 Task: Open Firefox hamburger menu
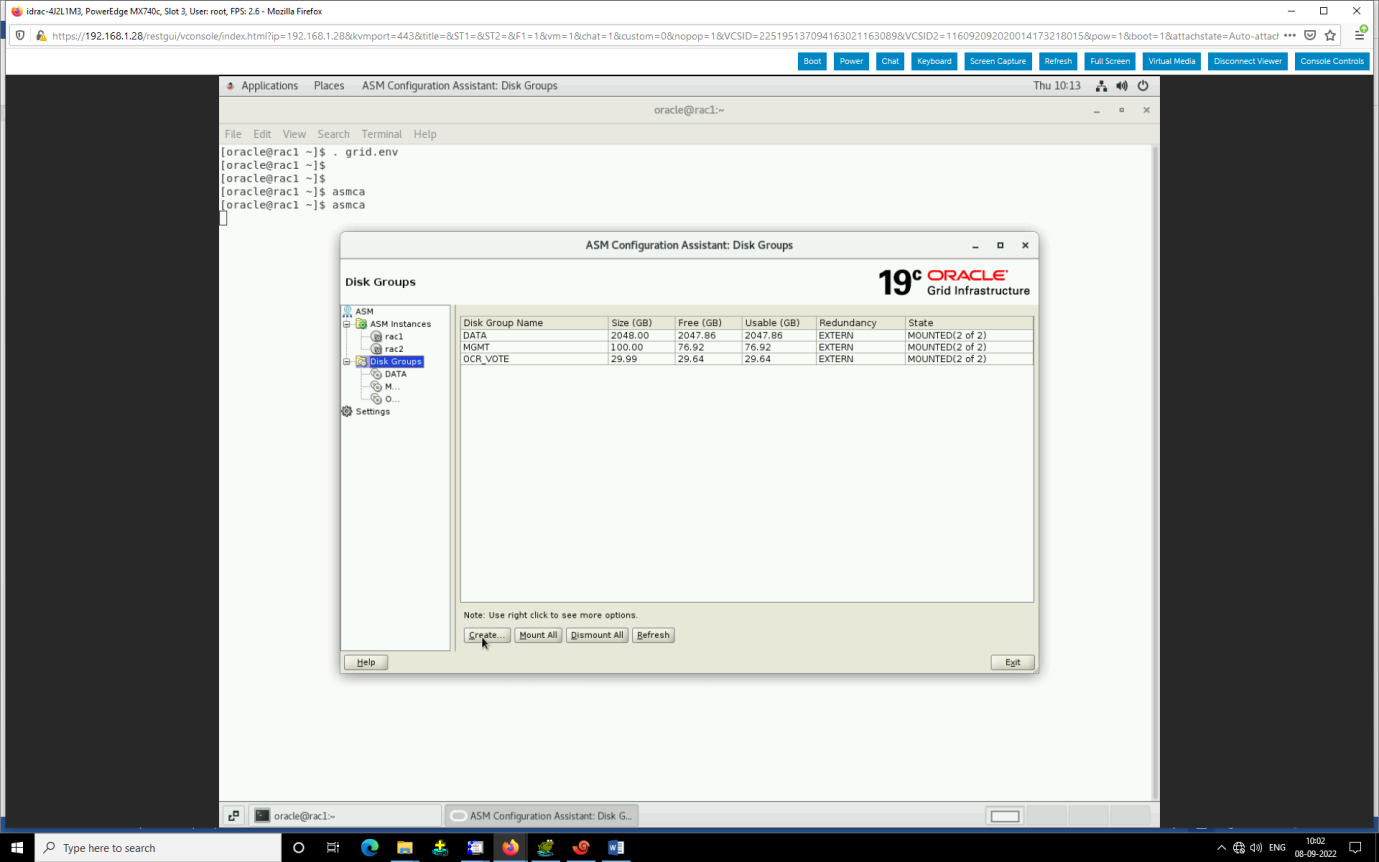1360,35
